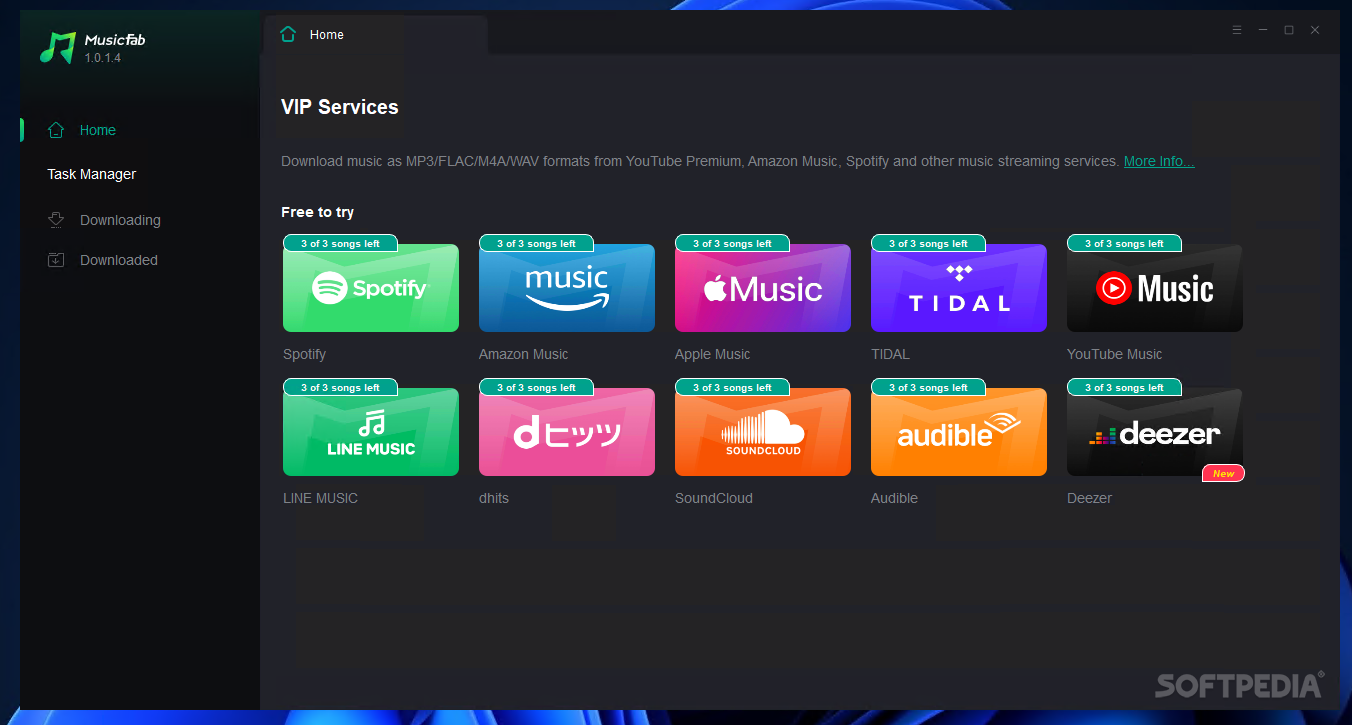Click the "Task Manager" sidebar heading
Image resolution: width=1352 pixels, height=725 pixels.
tap(92, 174)
